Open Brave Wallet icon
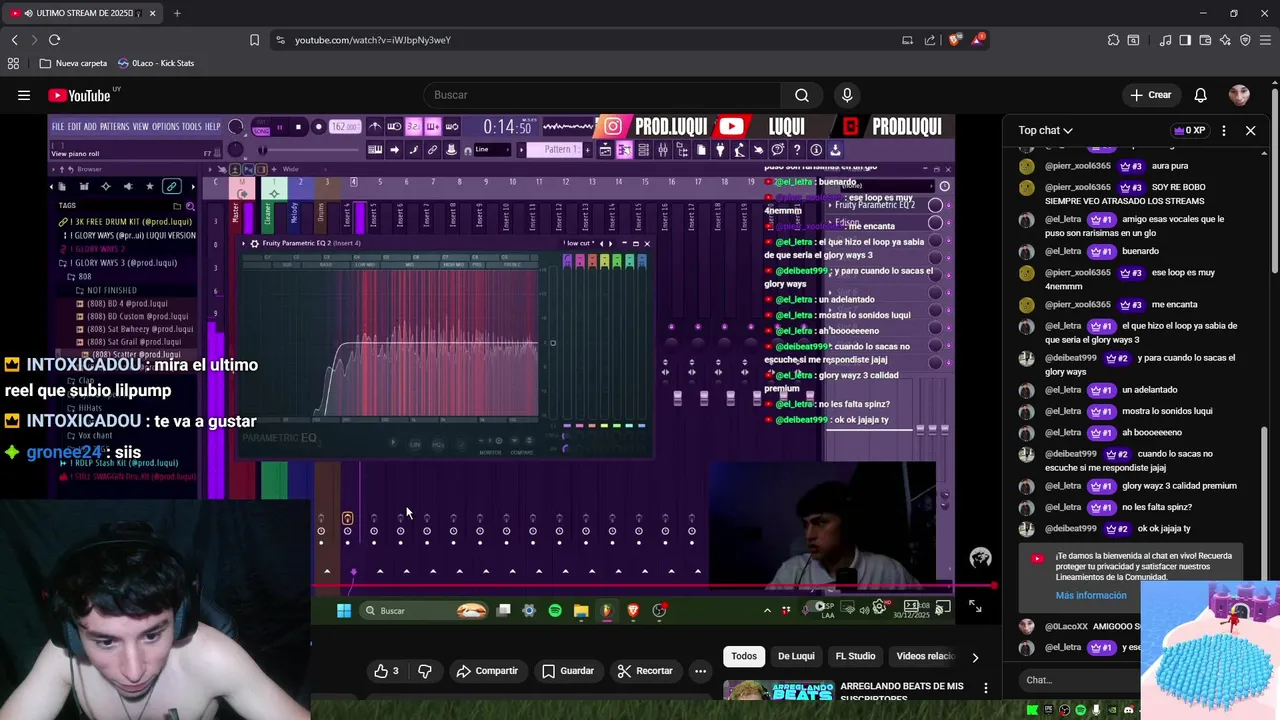 [1205, 40]
